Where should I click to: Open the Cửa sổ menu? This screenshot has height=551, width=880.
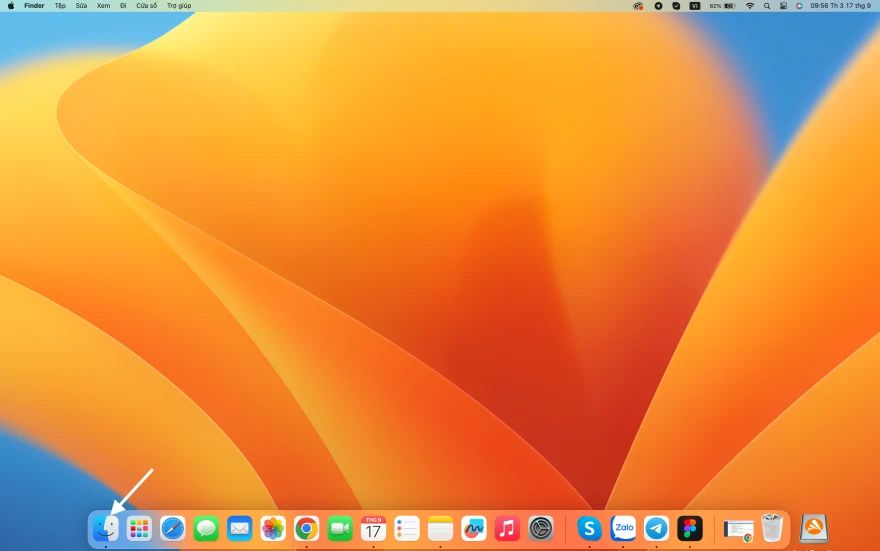click(x=146, y=6)
